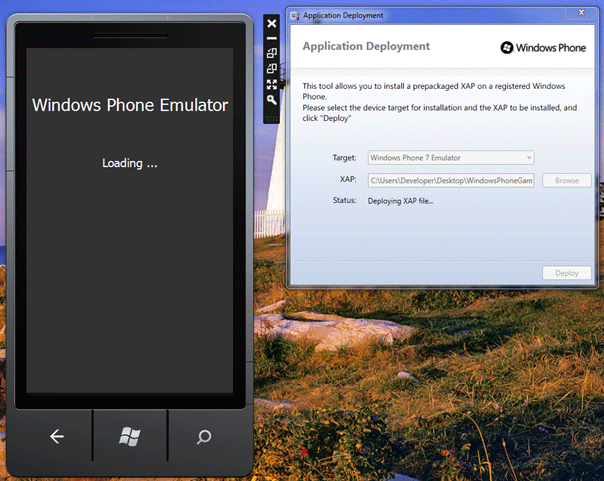Tap the phone's Windows Start button
This screenshot has height=481, width=604.
[x=130, y=436]
